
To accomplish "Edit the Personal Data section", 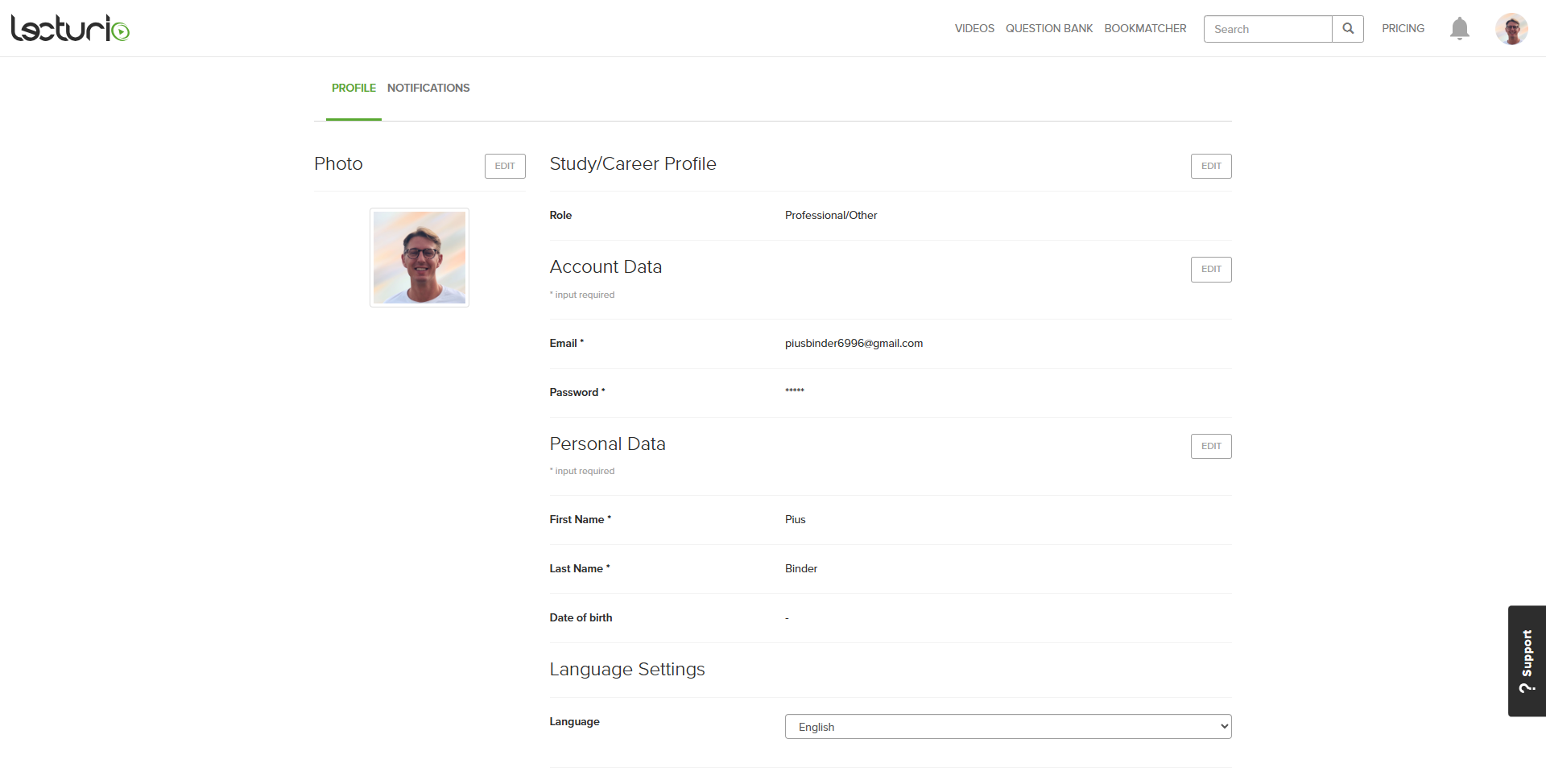I will point(1211,446).
